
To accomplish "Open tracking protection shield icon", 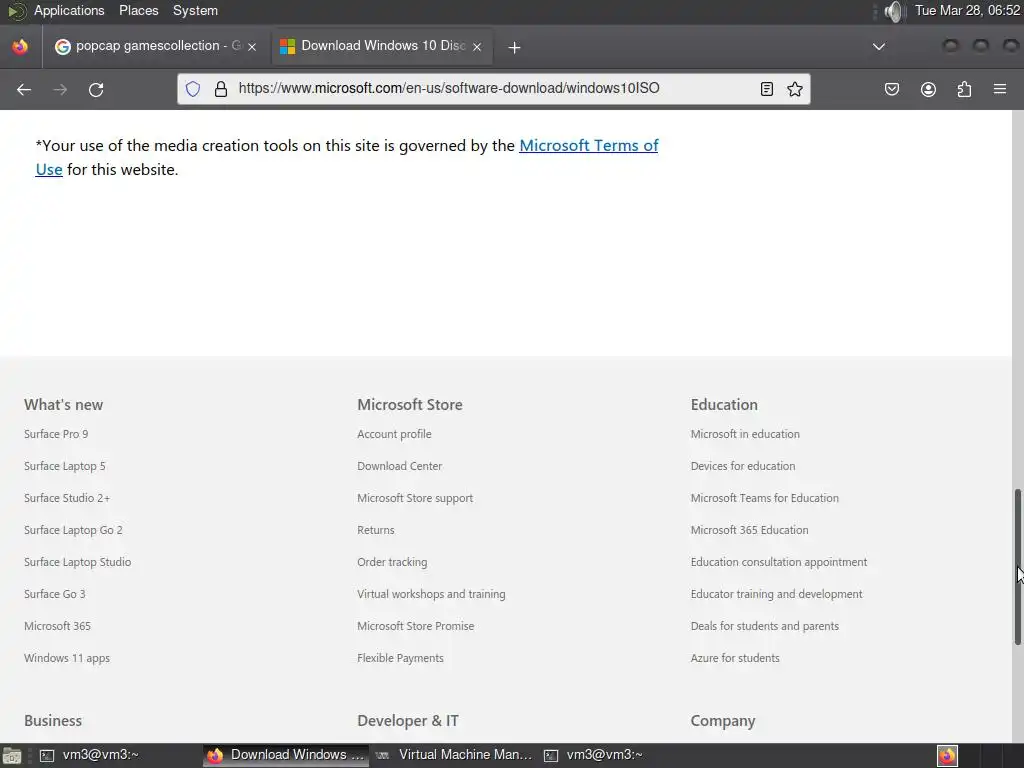I will pyautogui.click(x=193, y=89).
